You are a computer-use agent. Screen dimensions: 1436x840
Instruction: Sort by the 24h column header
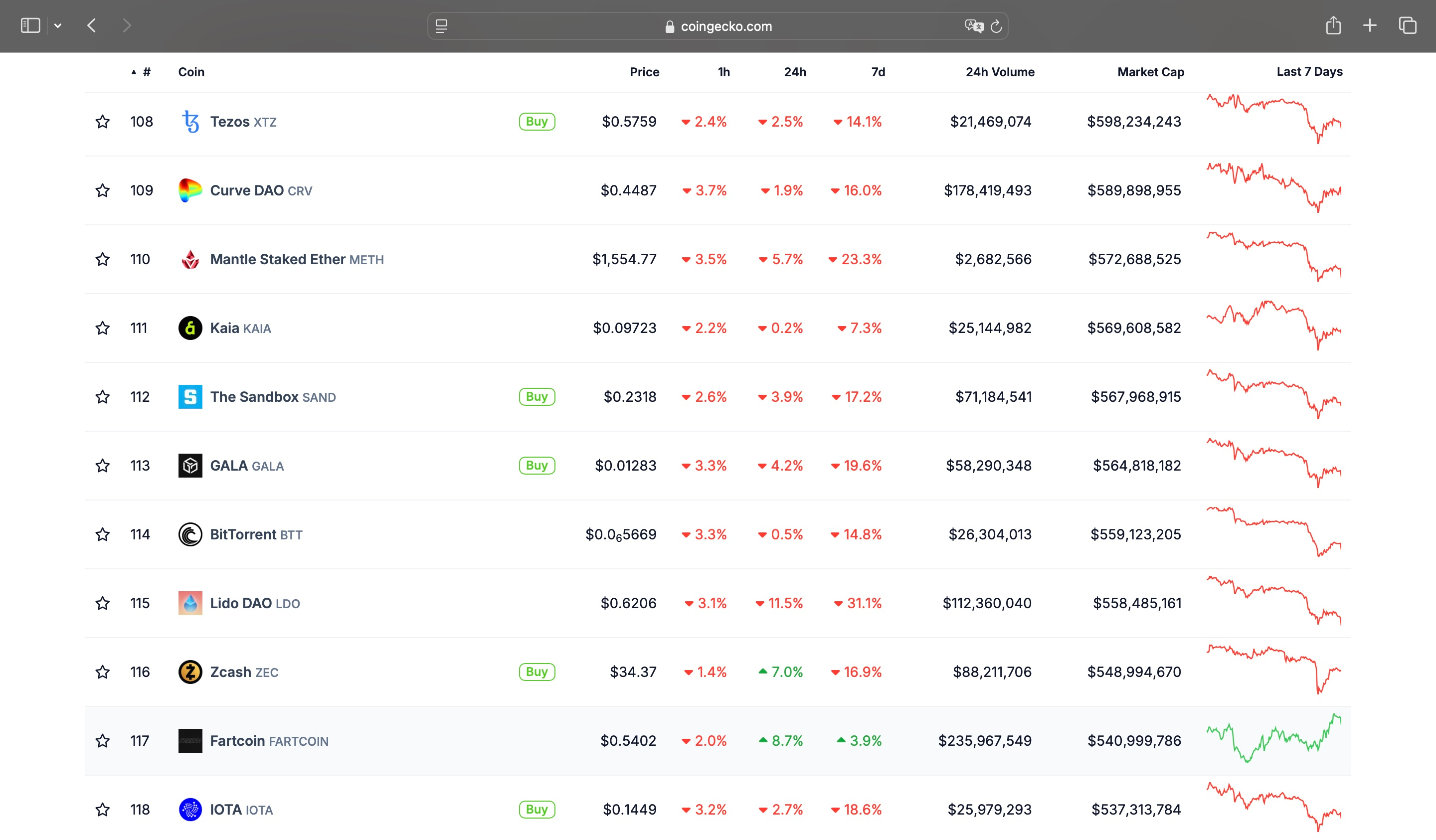(x=795, y=72)
